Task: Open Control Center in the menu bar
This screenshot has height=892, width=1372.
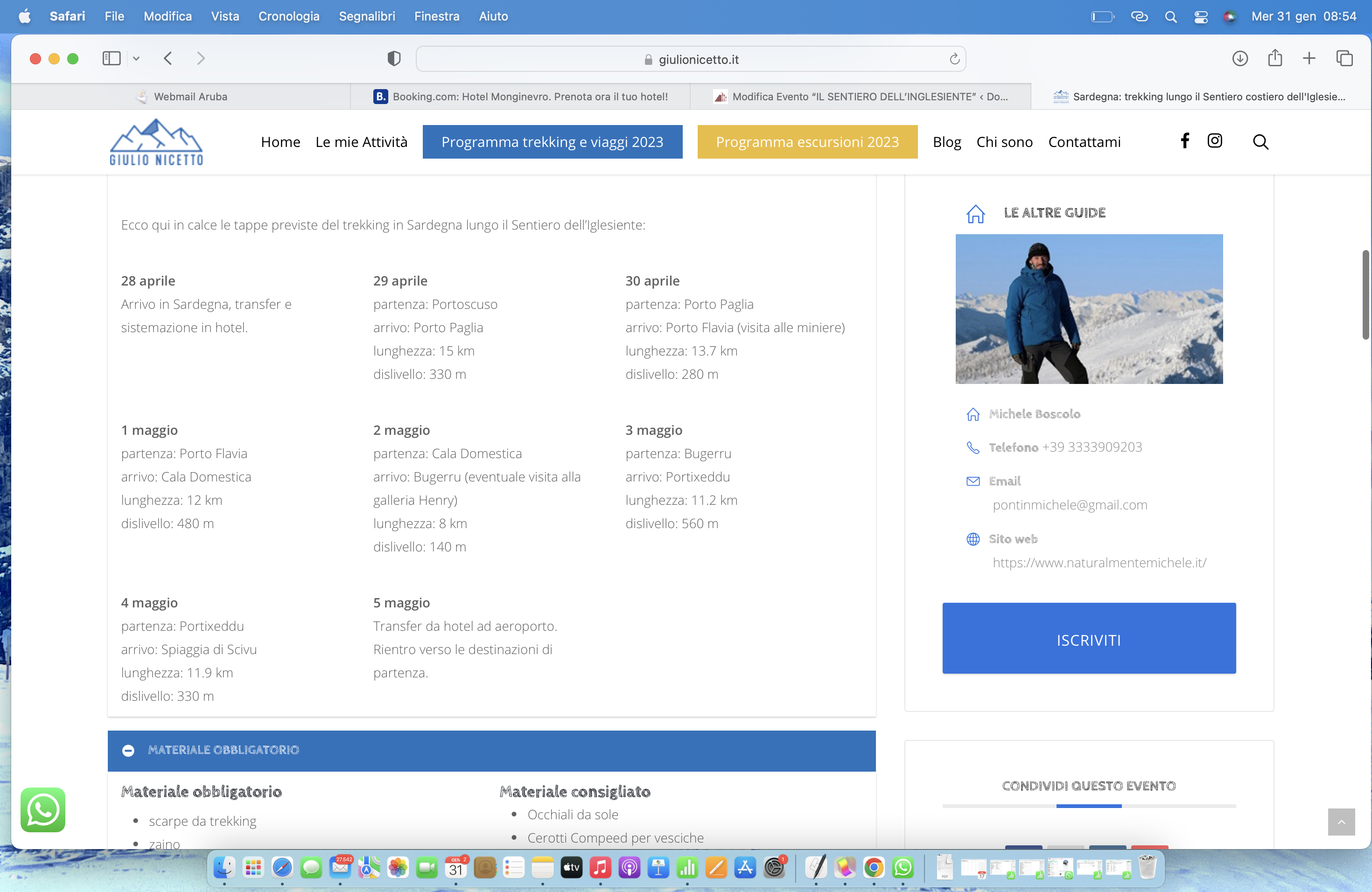Action: tap(1201, 17)
